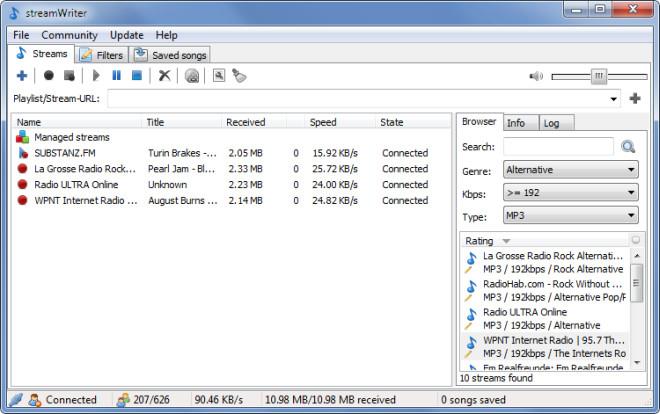Click the red record icon beside WPNT Internet Radio

click(22, 200)
